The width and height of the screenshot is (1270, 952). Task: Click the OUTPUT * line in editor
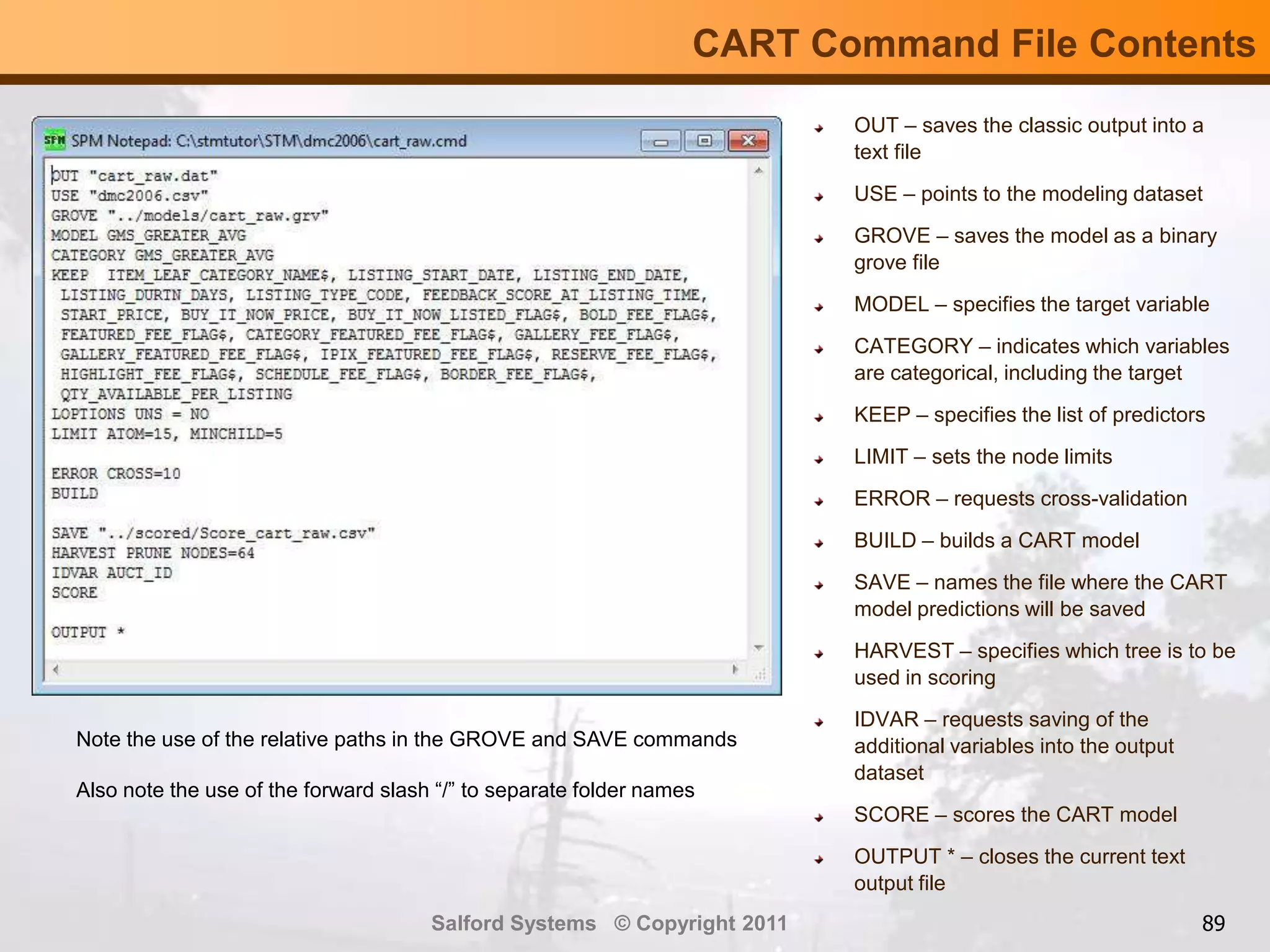(x=88, y=632)
